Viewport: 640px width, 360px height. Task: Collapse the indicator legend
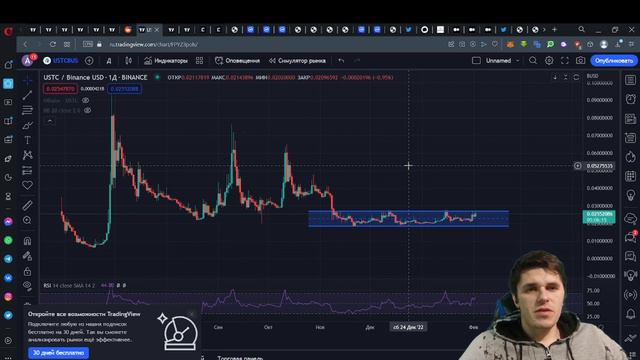coord(49,121)
